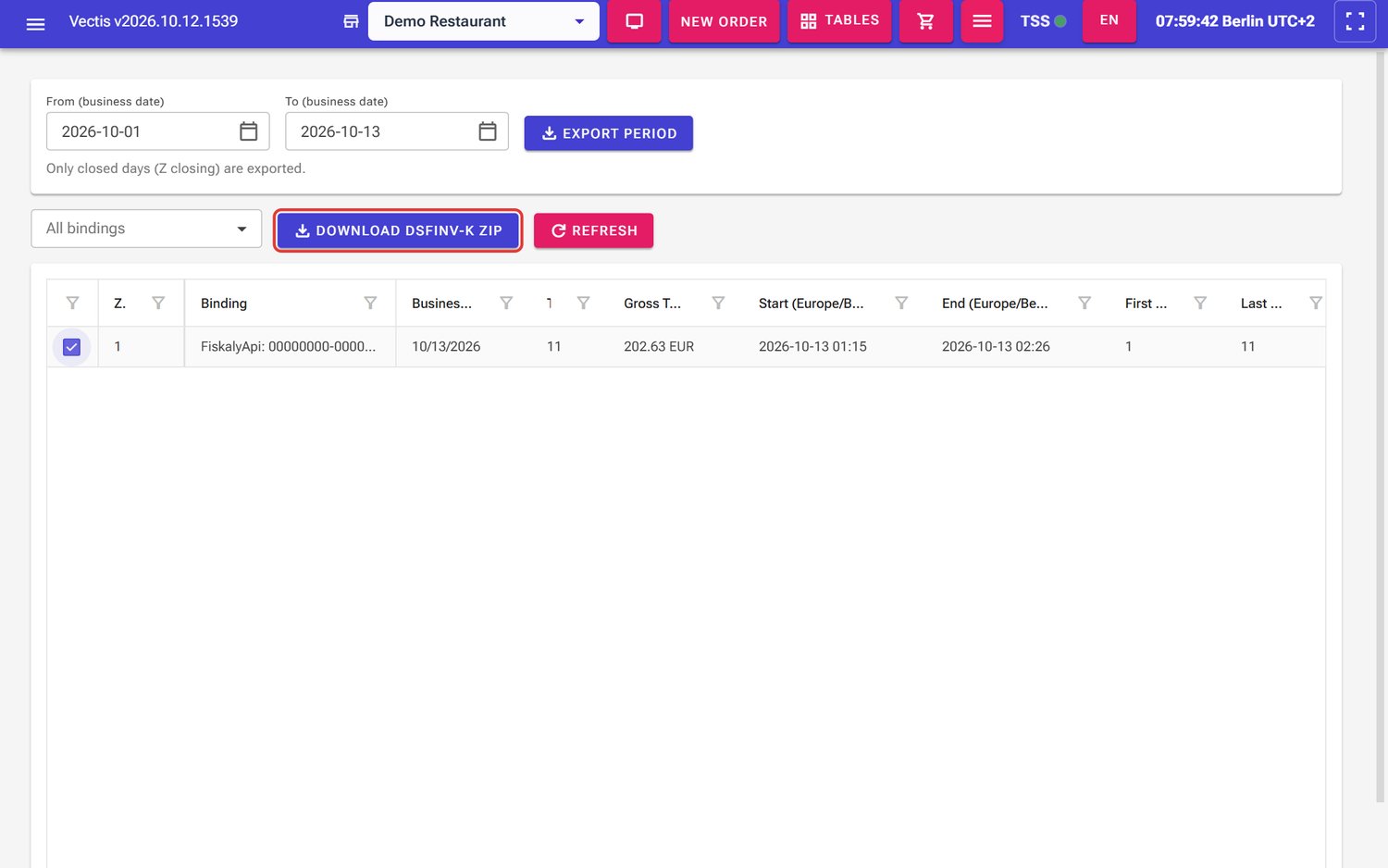Sort by Gross T... column header text

pyautogui.click(x=651, y=304)
